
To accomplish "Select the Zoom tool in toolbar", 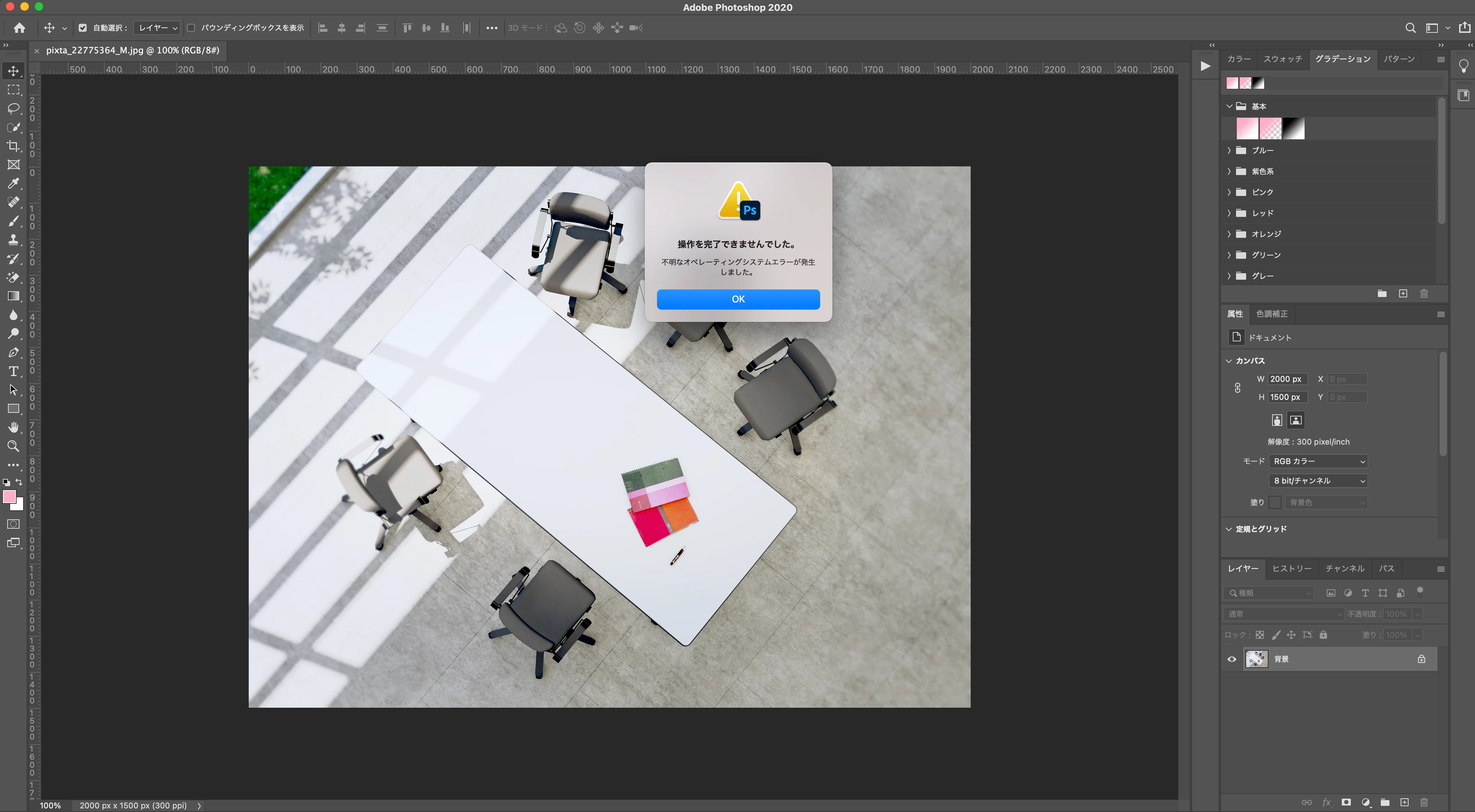I will coord(13,446).
